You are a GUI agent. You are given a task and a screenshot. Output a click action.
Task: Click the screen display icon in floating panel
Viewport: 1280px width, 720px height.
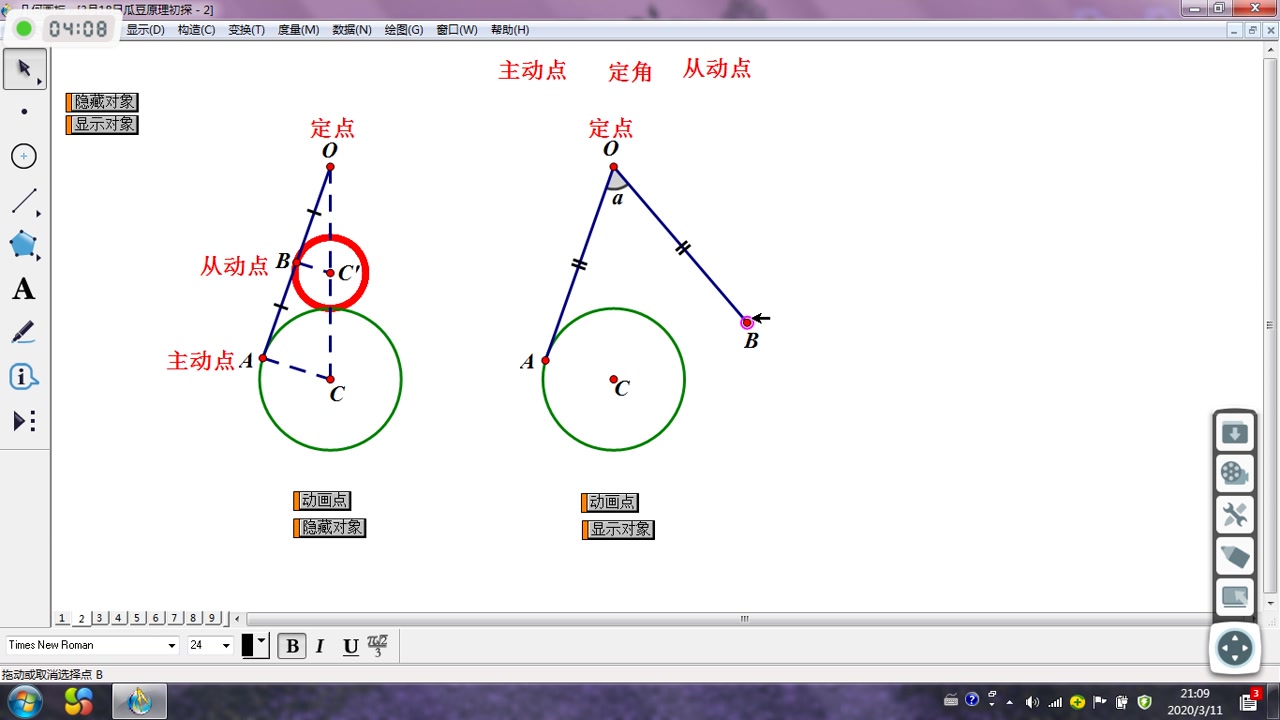[1235, 598]
